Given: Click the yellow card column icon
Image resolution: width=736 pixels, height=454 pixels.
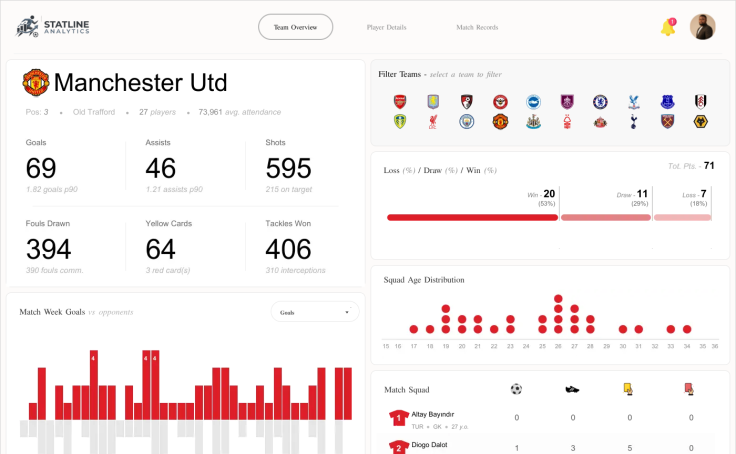Looking at the screenshot, I should (x=628, y=389).
